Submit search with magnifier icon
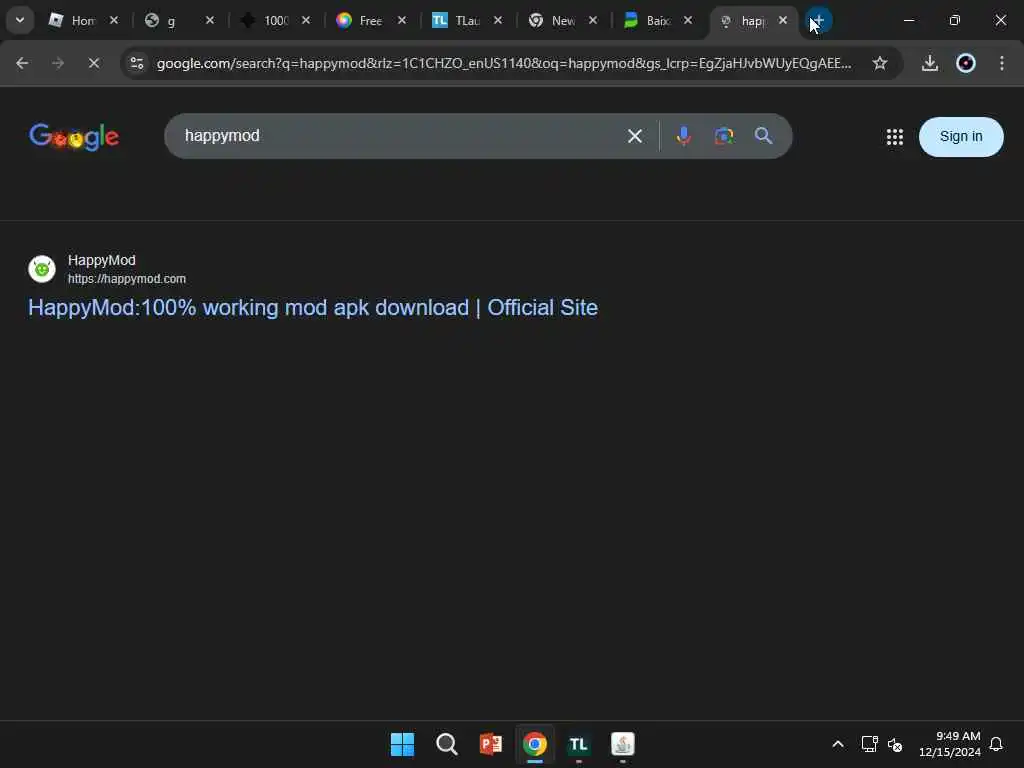1024x768 pixels. [763, 136]
